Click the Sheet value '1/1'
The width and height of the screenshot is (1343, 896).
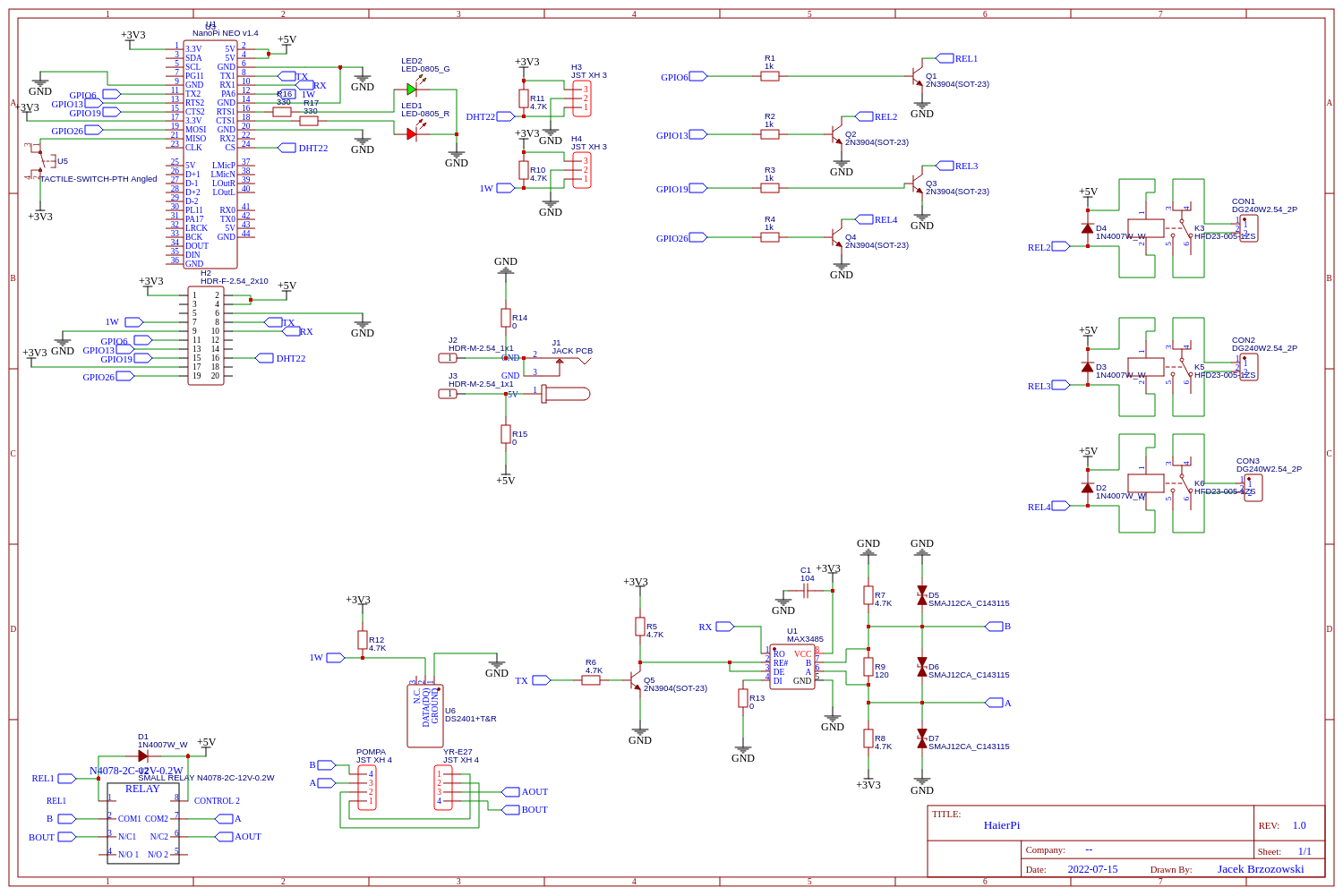coord(1305,851)
